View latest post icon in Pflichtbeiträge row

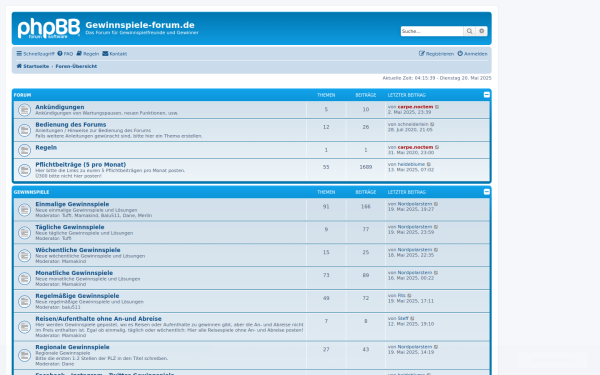point(429,165)
